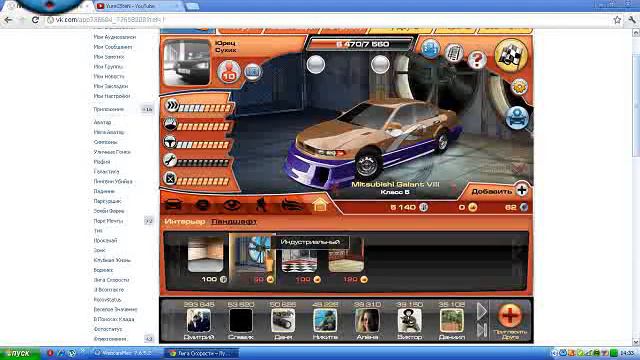
Task: Click the checkered flag race icon
Action: [x=511, y=56]
